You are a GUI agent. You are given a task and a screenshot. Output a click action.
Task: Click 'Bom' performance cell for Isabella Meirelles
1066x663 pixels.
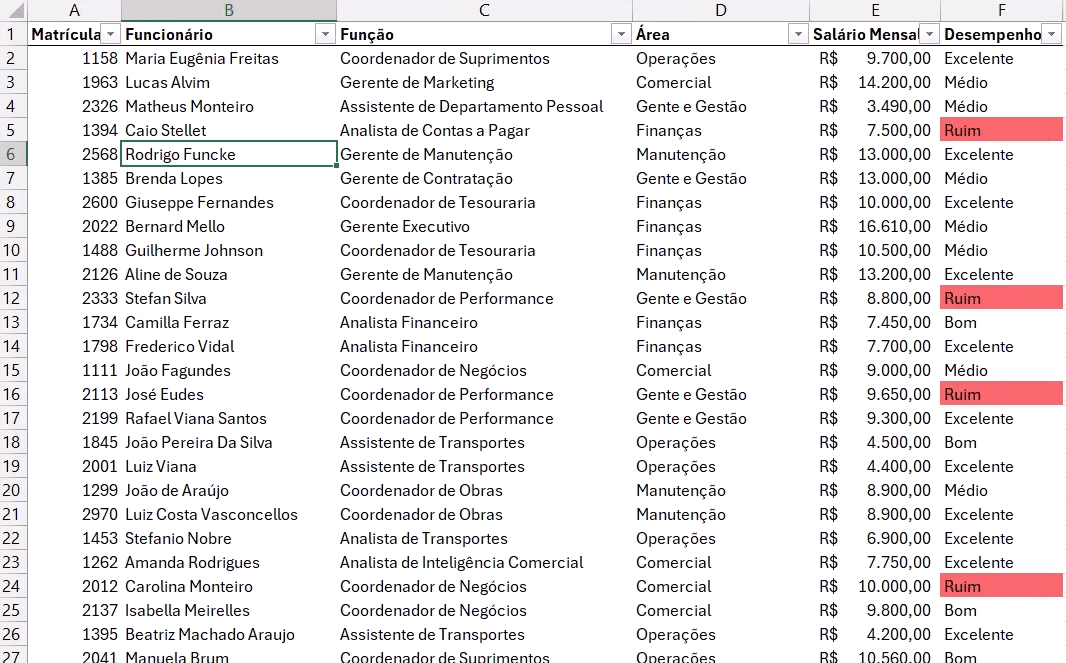coord(1001,611)
